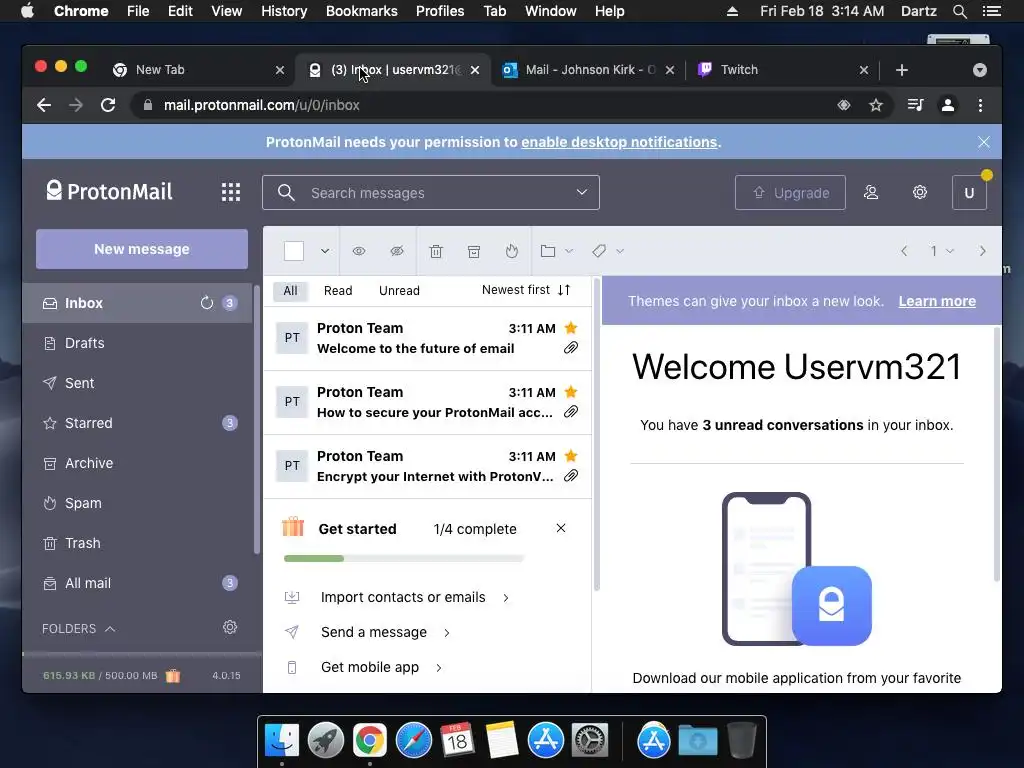The width and height of the screenshot is (1024, 768).
Task: Open a new tab with the plus button
Action: 902,70
